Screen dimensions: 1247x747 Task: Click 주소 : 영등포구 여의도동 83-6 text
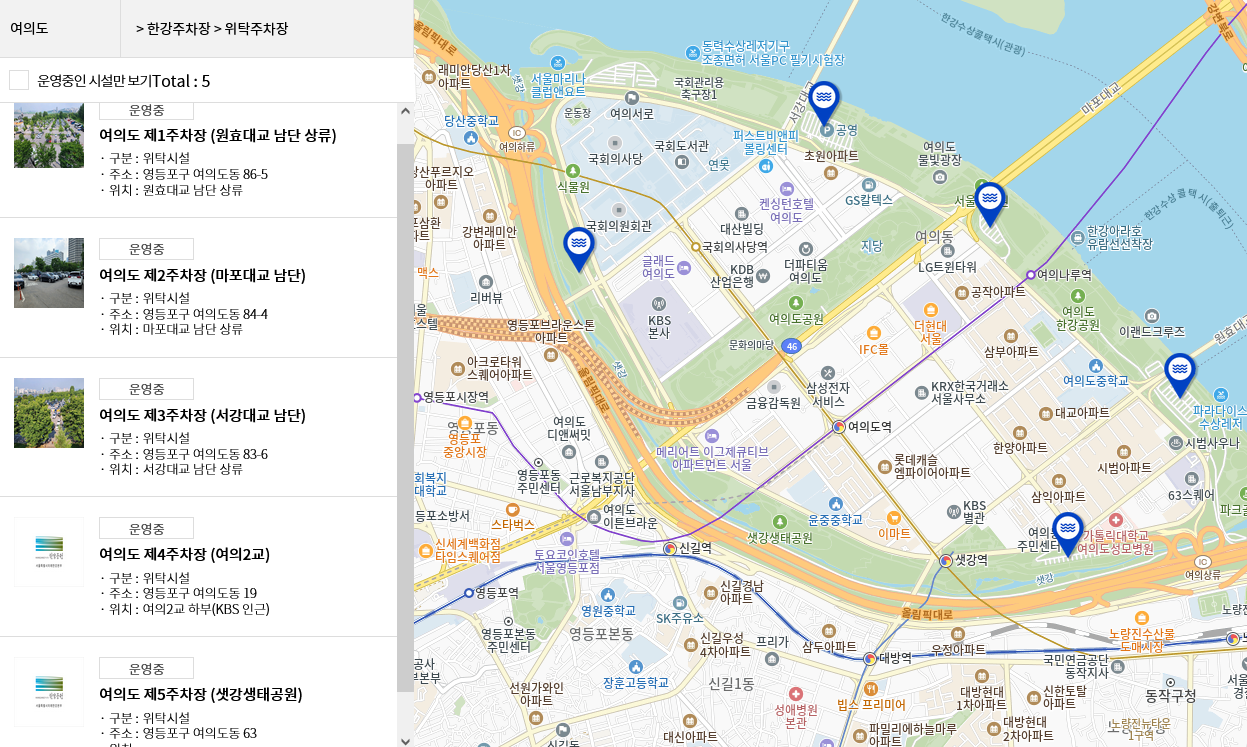click(188, 454)
